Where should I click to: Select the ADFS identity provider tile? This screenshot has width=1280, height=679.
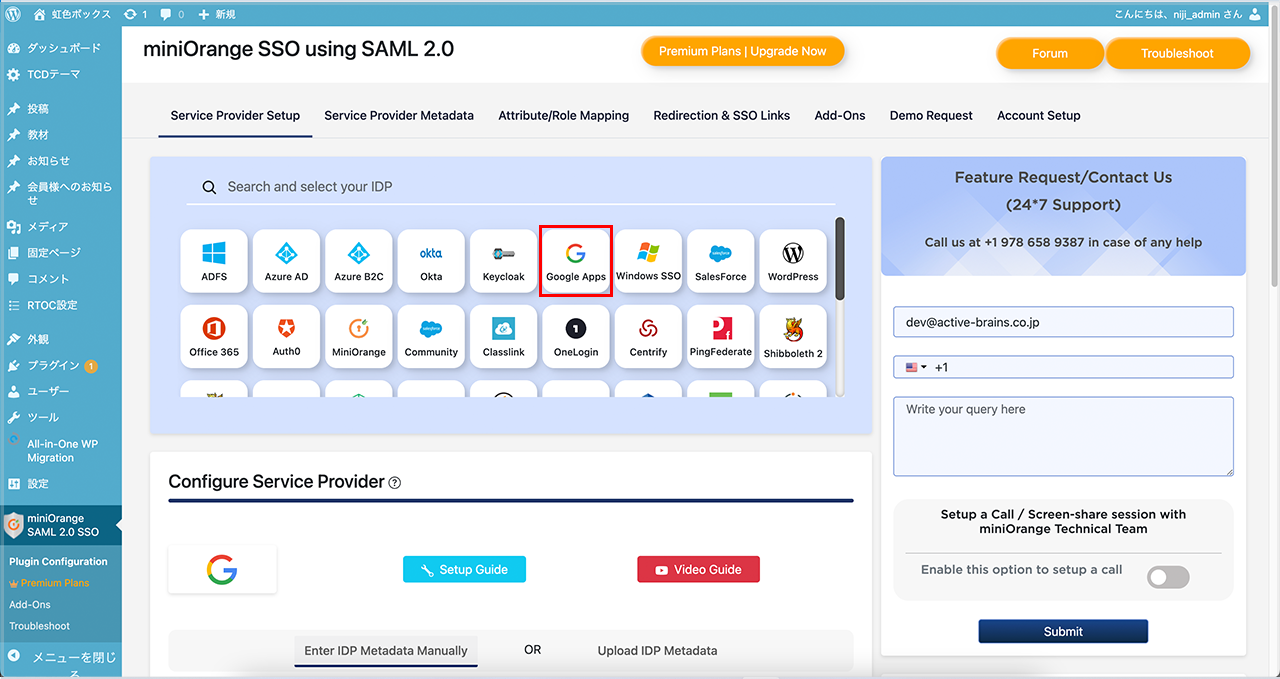coord(214,261)
